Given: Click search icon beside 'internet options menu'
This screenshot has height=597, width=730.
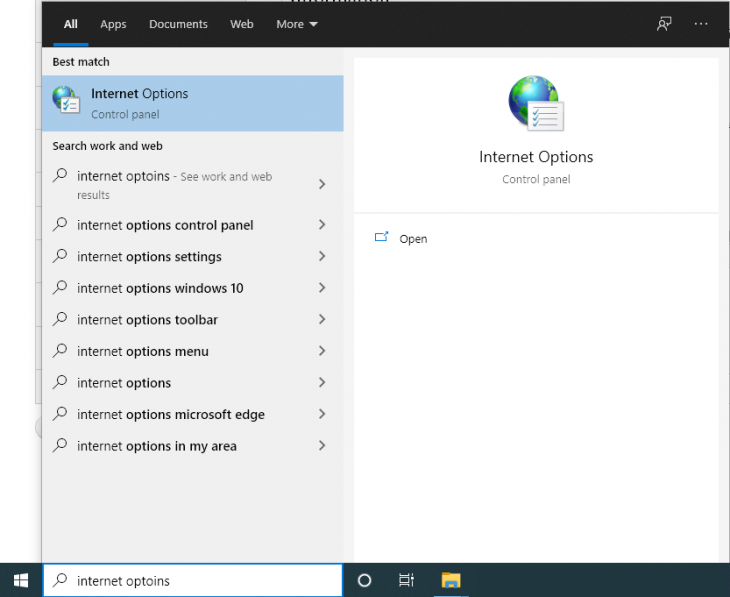Looking at the screenshot, I should pyautogui.click(x=60, y=350).
